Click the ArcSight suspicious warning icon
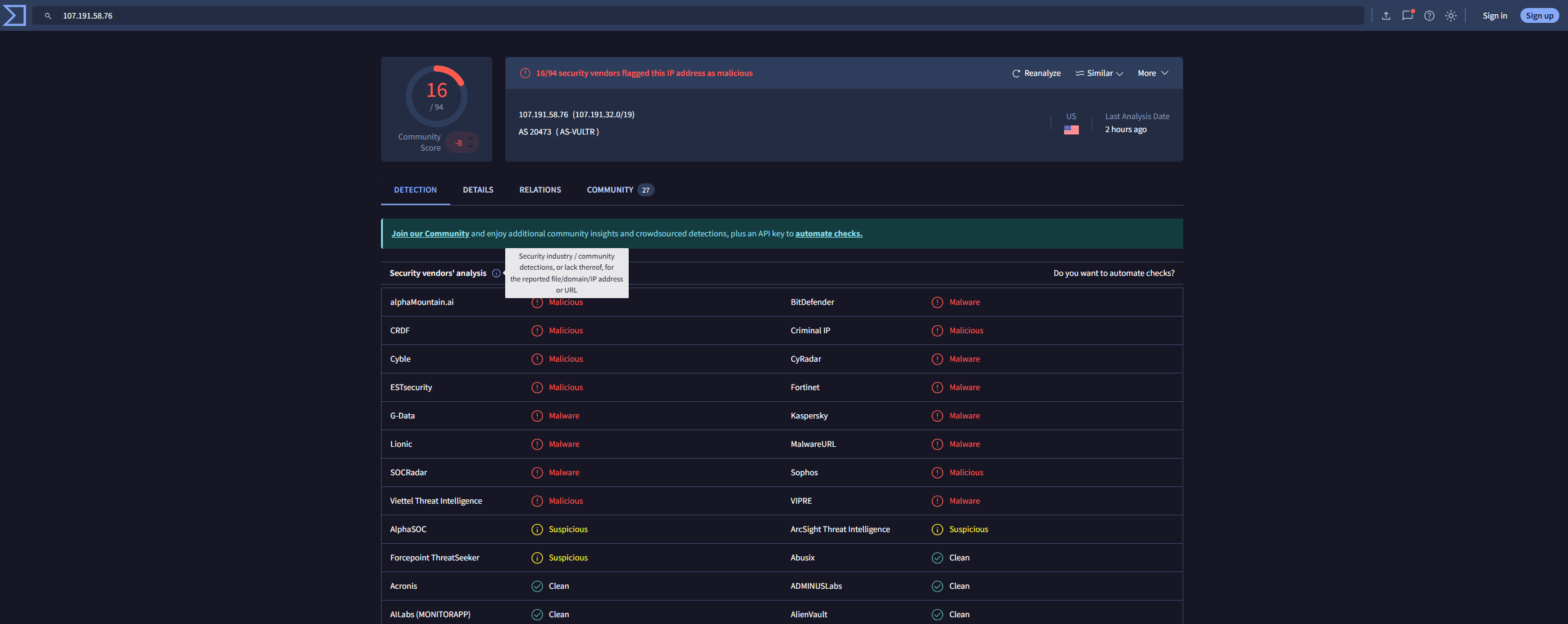The height and width of the screenshot is (624, 1568). tap(937, 530)
